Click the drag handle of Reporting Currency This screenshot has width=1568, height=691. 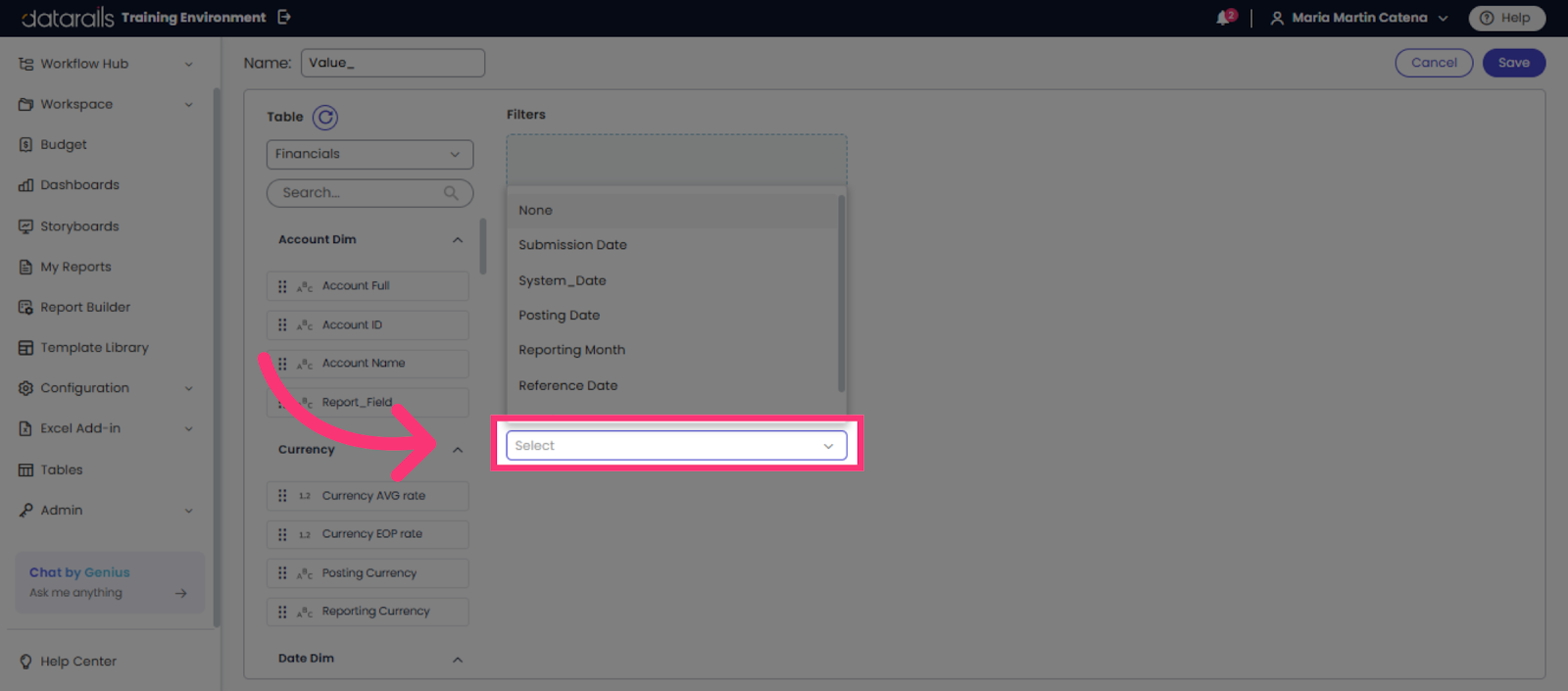pos(282,612)
